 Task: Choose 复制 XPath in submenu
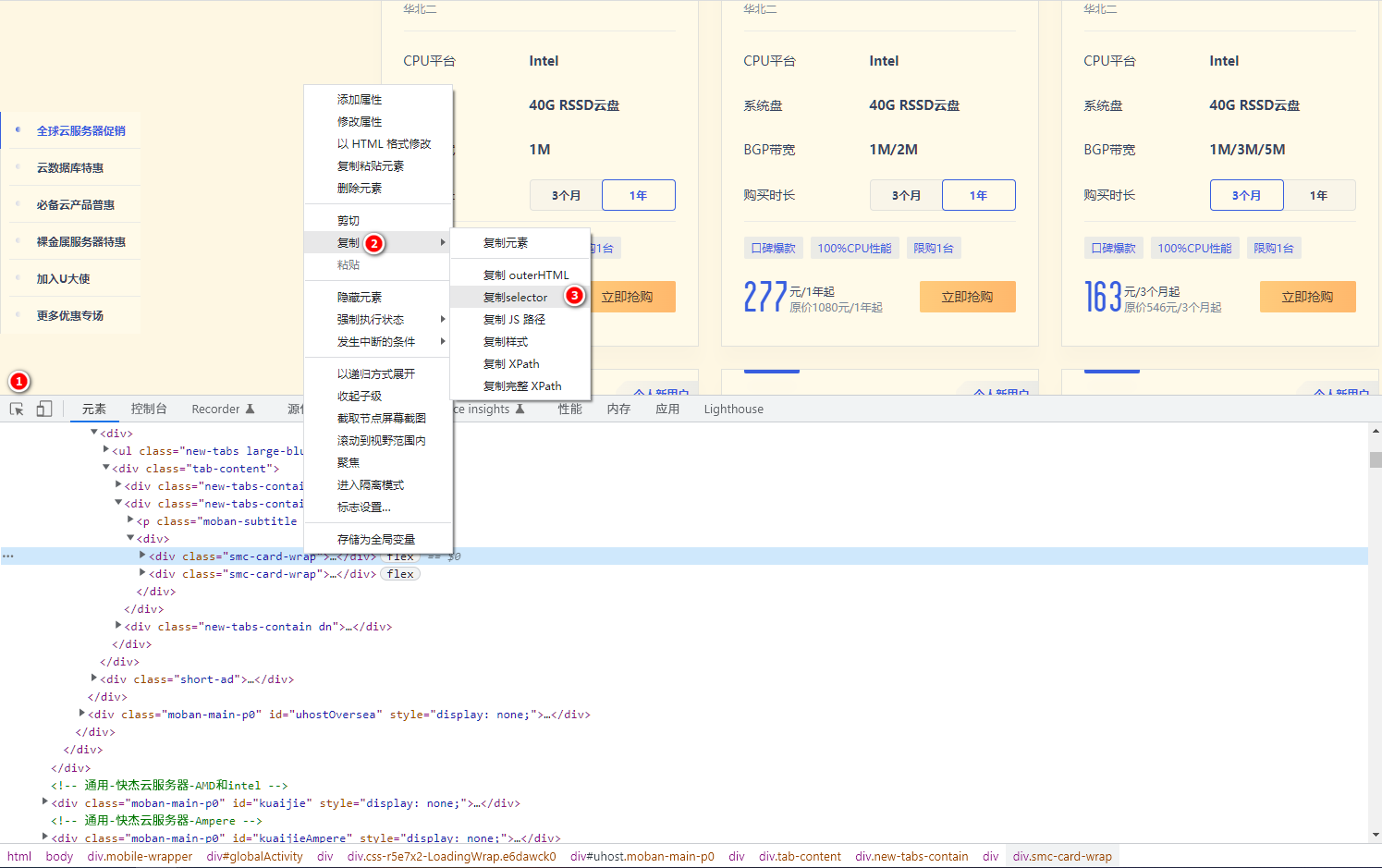tap(520, 364)
